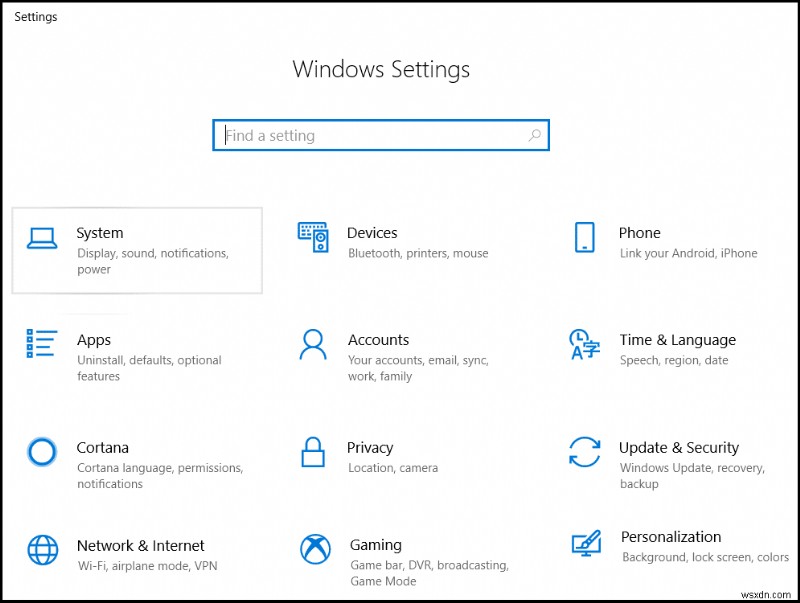
Task: Click the Network & Internet globe icon
Action: [x=42, y=550]
